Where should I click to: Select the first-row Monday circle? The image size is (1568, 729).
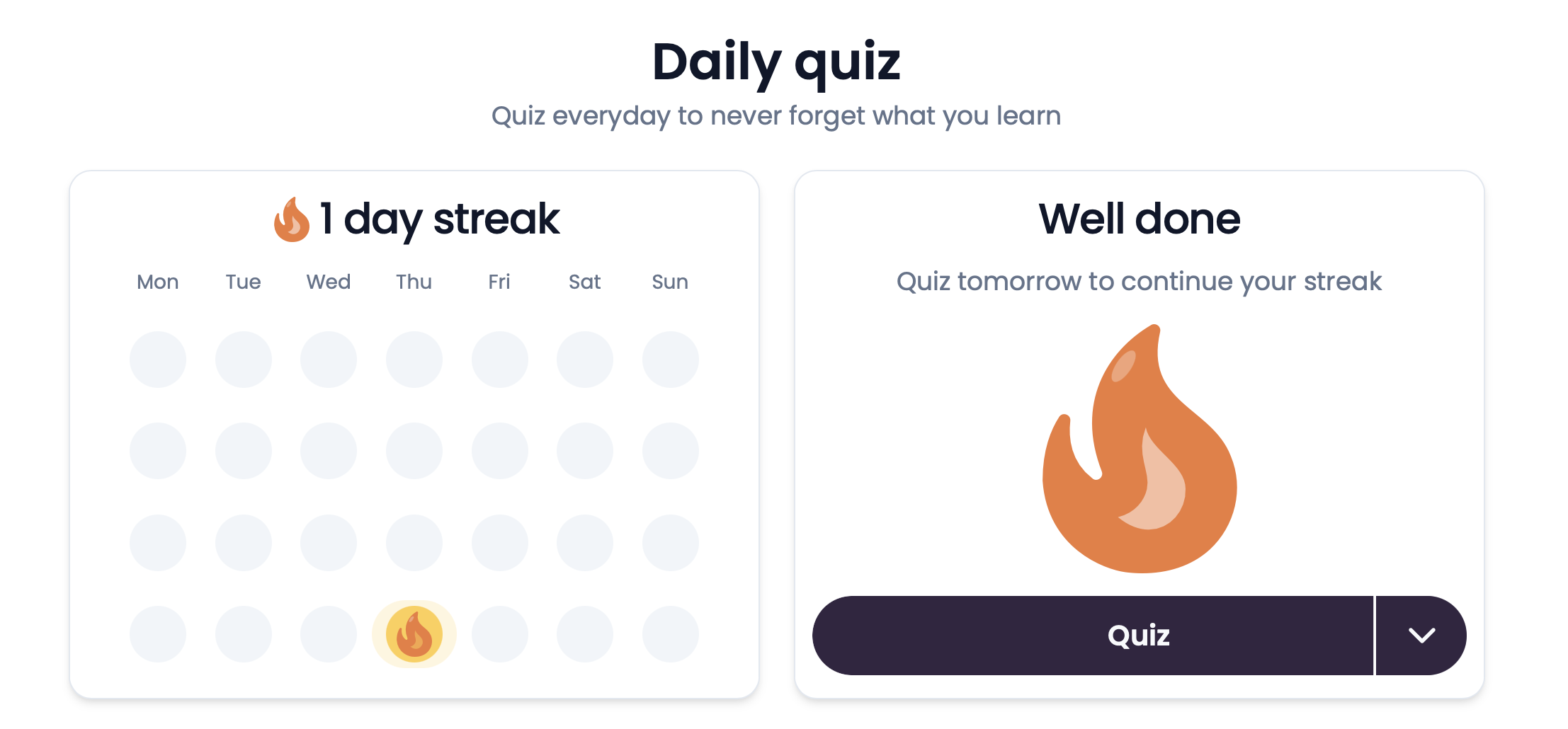tap(158, 360)
